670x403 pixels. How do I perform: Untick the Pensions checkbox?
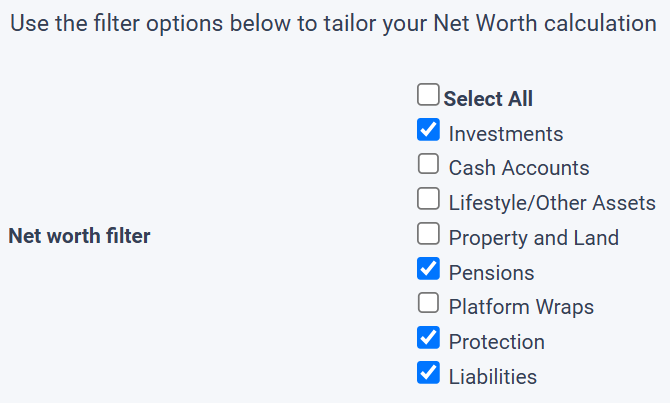(428, 268)
